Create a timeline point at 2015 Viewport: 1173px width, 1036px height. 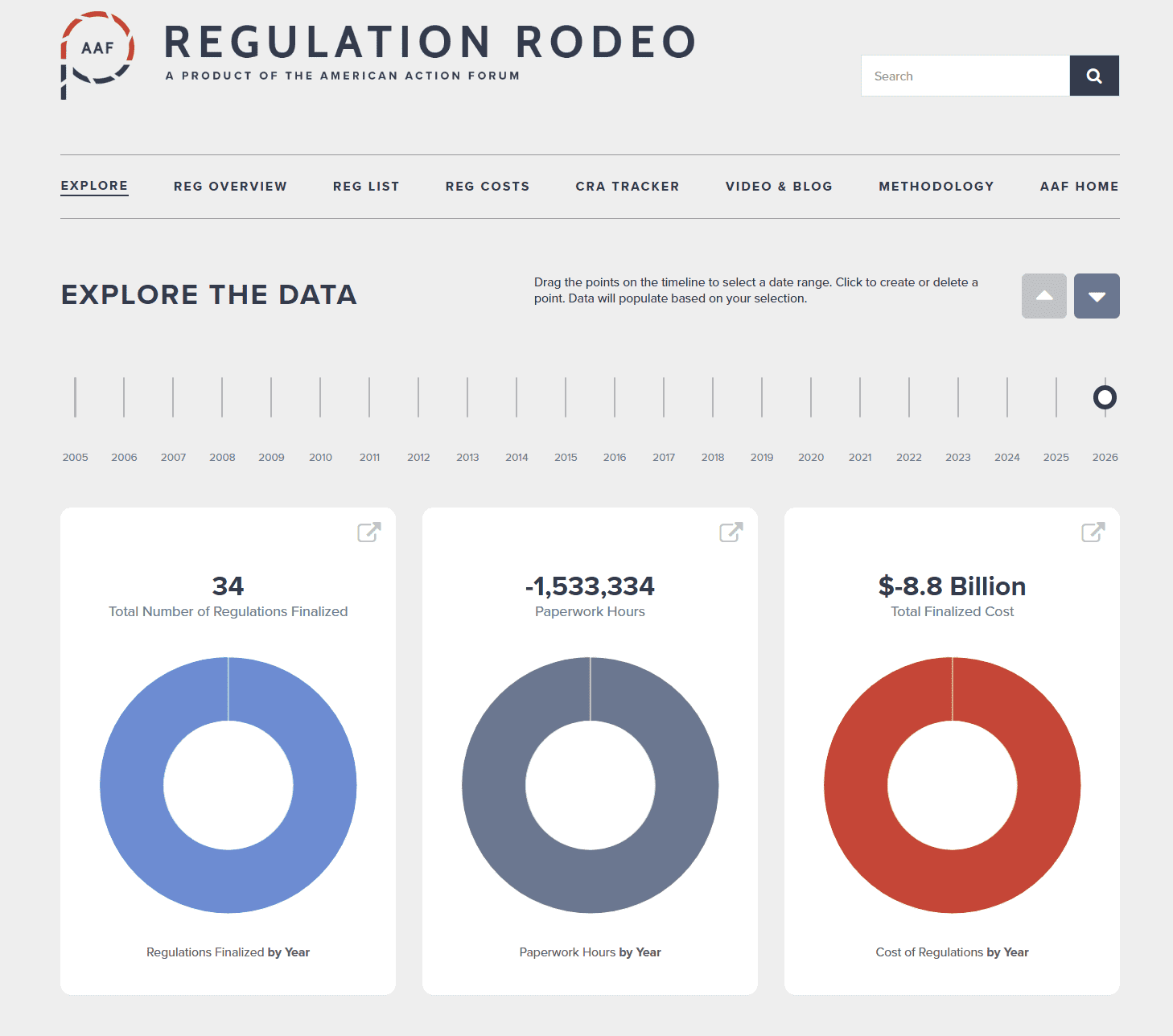click(566, 397)
